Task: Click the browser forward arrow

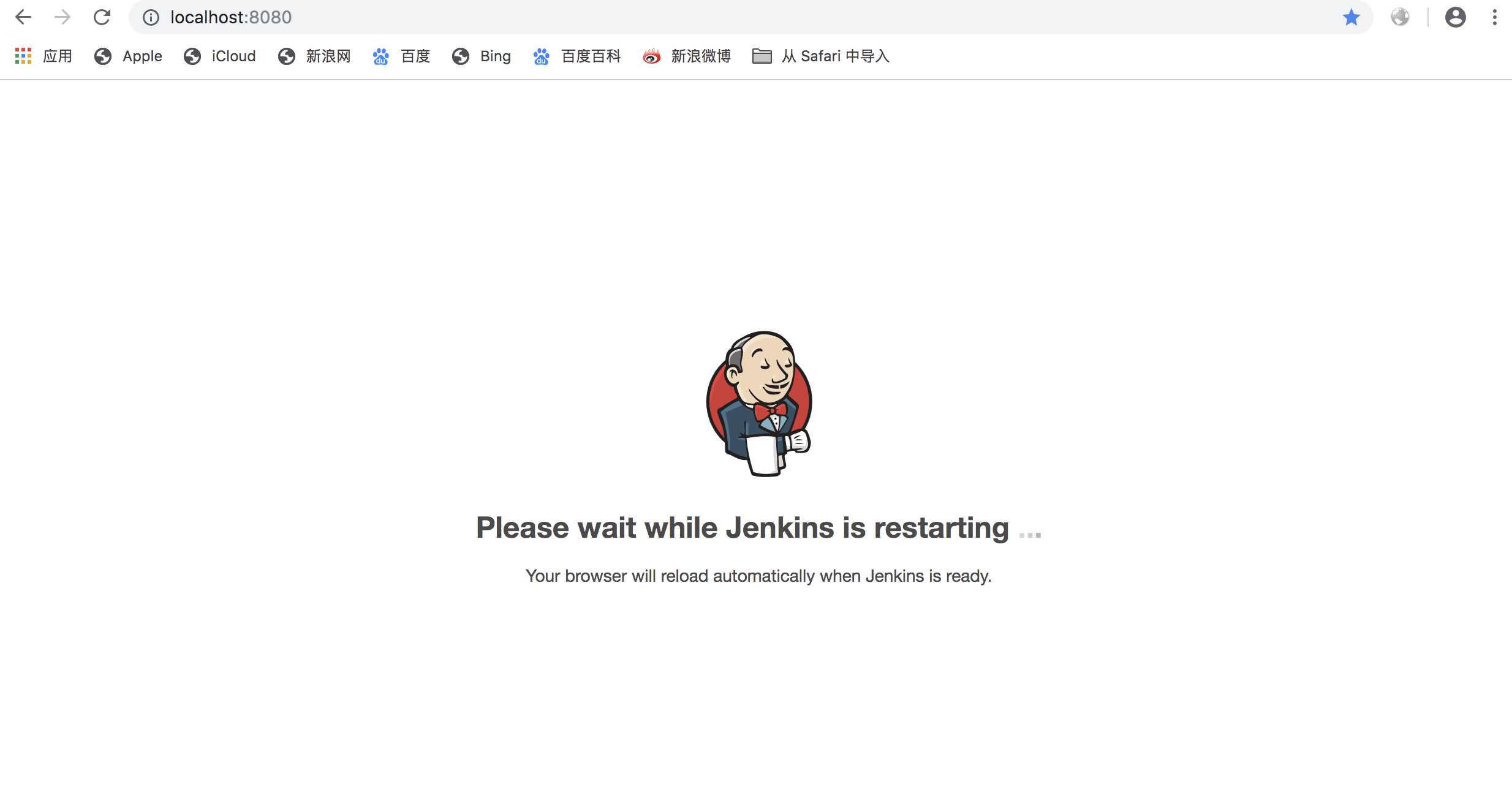Action: point(62,17)
